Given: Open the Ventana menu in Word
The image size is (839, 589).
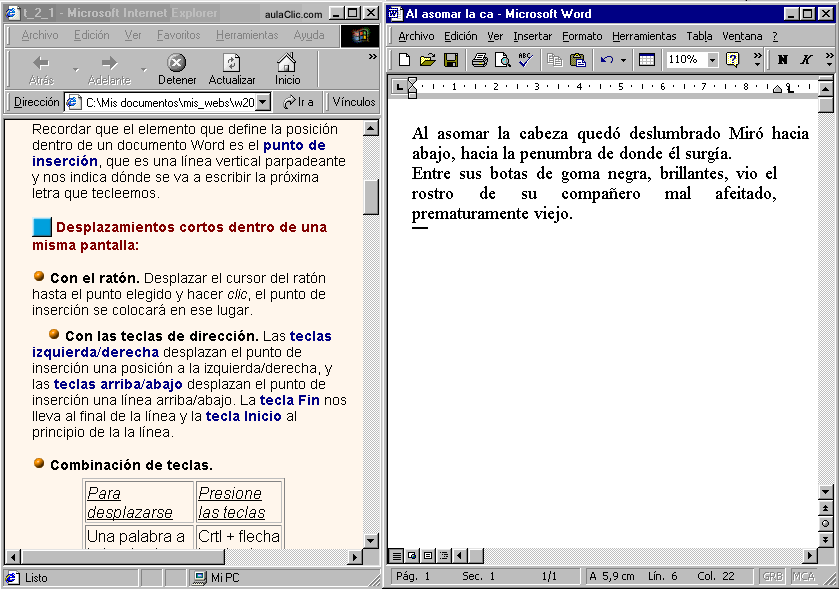Looking at the screenshot, I should 742,36.
